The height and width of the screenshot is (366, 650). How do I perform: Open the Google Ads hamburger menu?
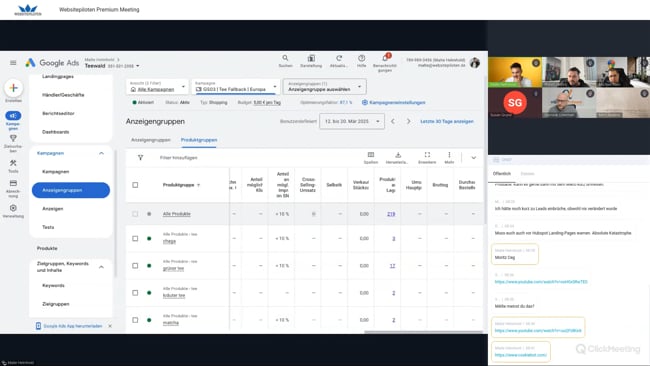pos(13,63)
